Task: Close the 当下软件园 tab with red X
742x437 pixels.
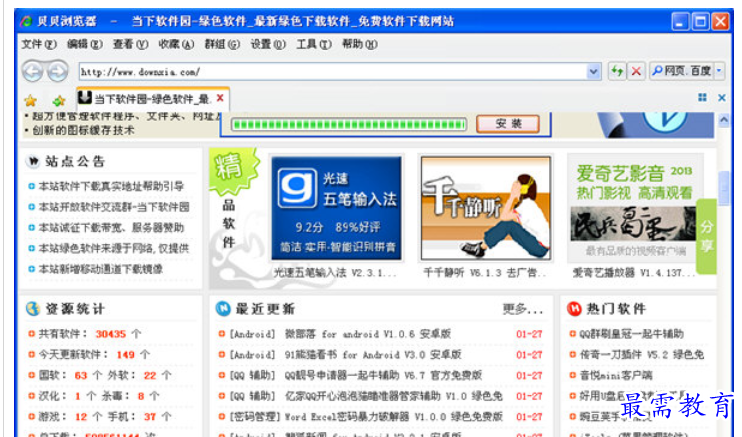Action: 220,98
